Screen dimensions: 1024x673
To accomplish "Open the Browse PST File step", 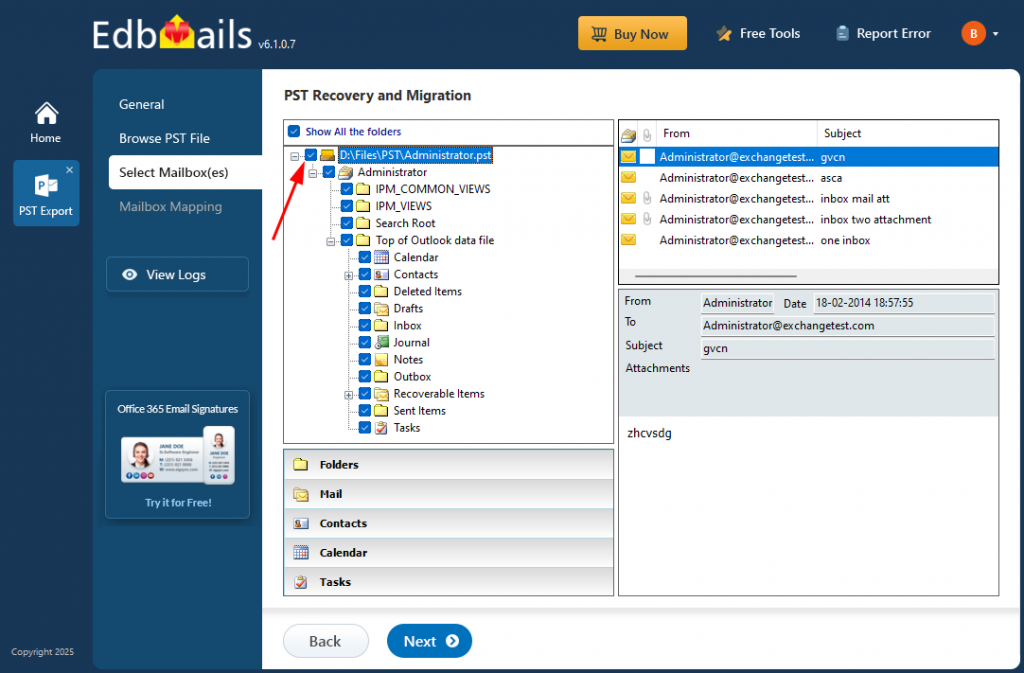I will click(165, 138).
